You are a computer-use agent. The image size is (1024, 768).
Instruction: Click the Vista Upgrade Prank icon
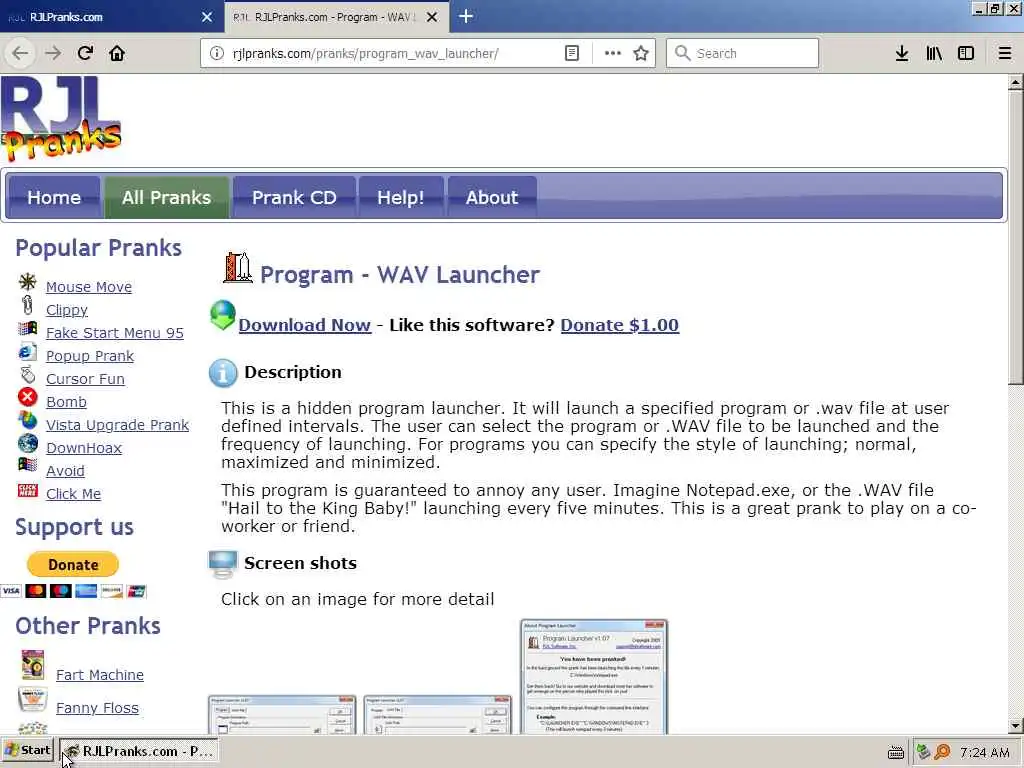(27, 420)
